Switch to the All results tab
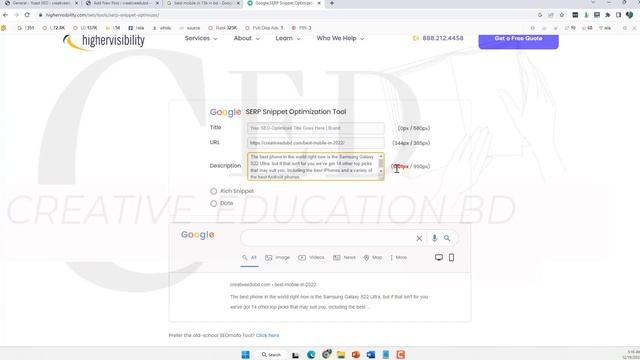This screenshot has width=640, height=360. (x=249, y=258)
